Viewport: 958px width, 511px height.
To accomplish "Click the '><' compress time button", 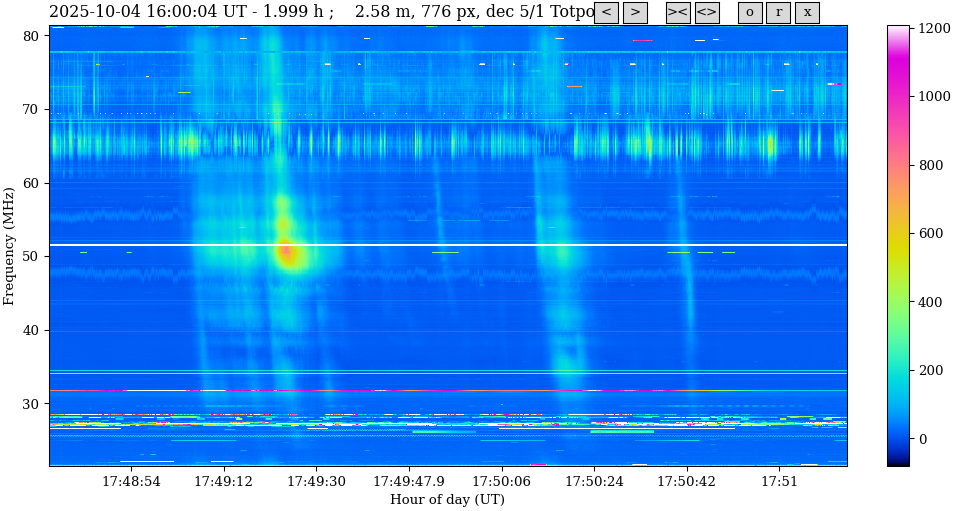I will click(678, 13).
